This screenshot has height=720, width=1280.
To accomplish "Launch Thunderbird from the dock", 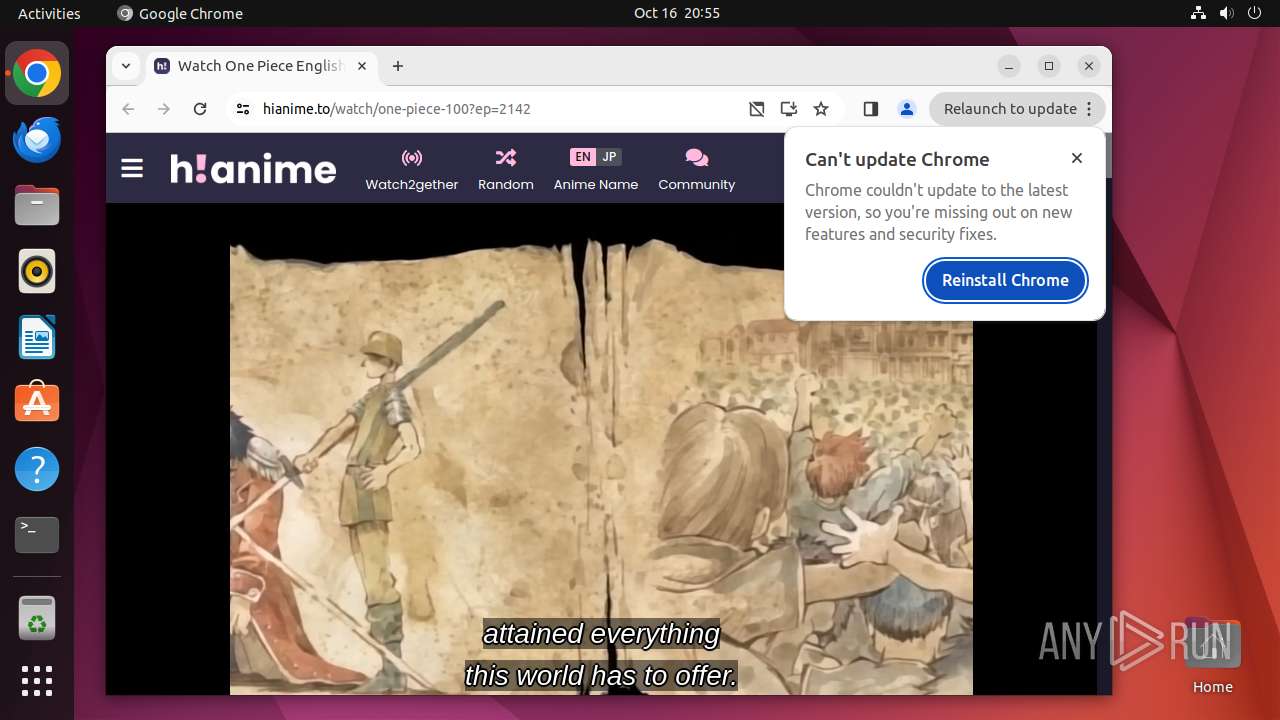I will [x=37, y=139].
